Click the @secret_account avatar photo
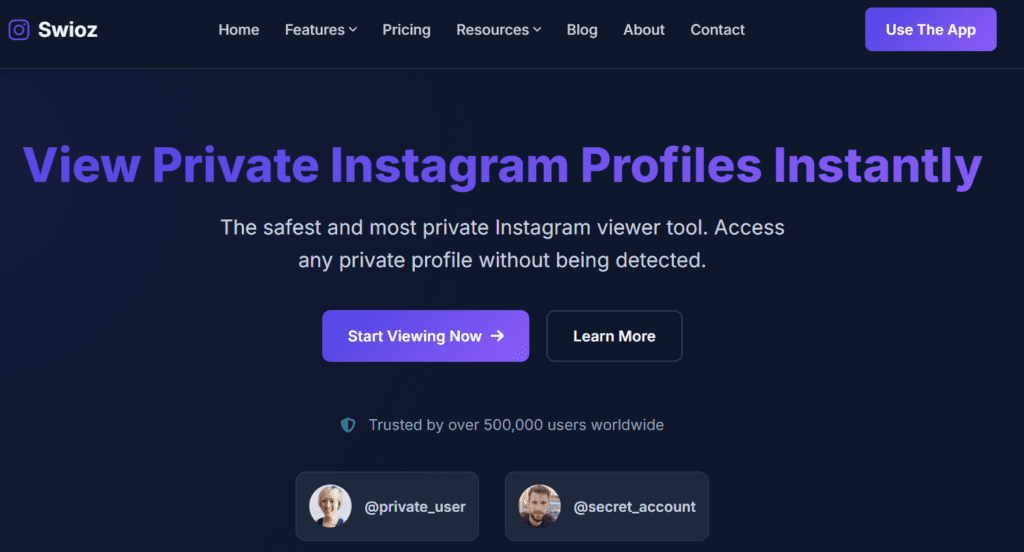The height and width of the screenshot is (552, 1024). (539, 506)
